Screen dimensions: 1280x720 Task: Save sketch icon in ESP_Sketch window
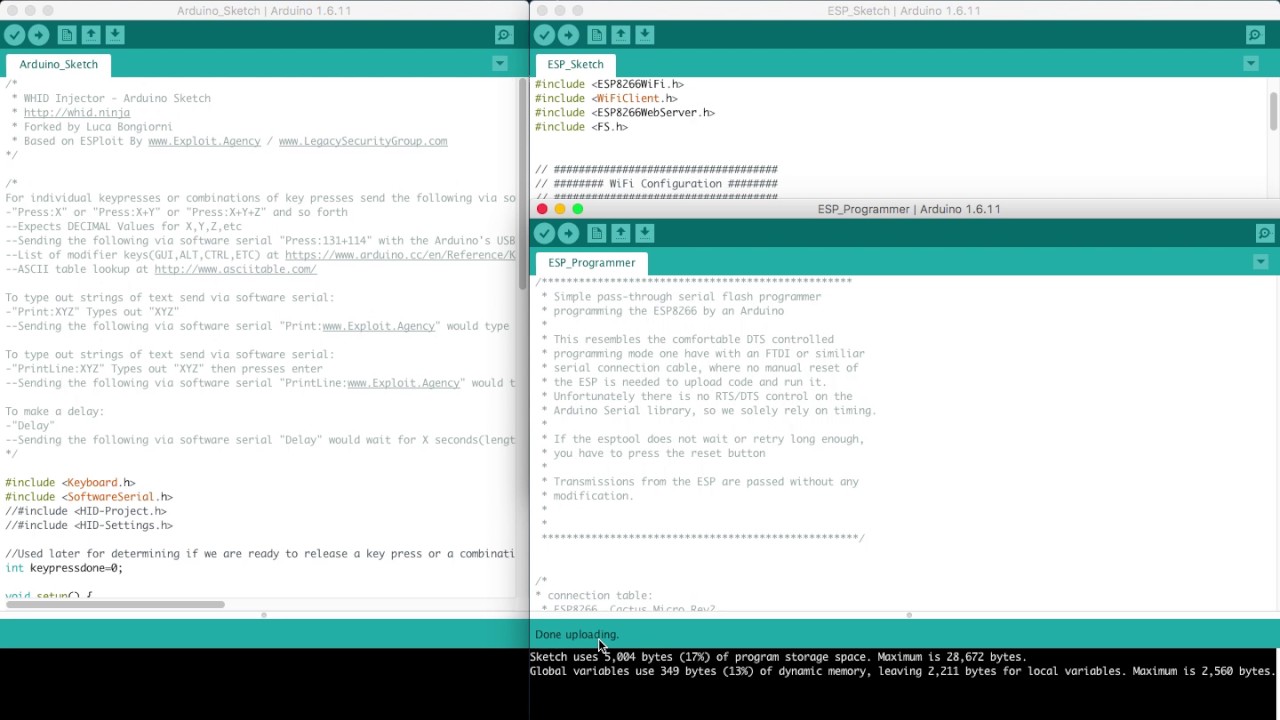tap(645, 35)
